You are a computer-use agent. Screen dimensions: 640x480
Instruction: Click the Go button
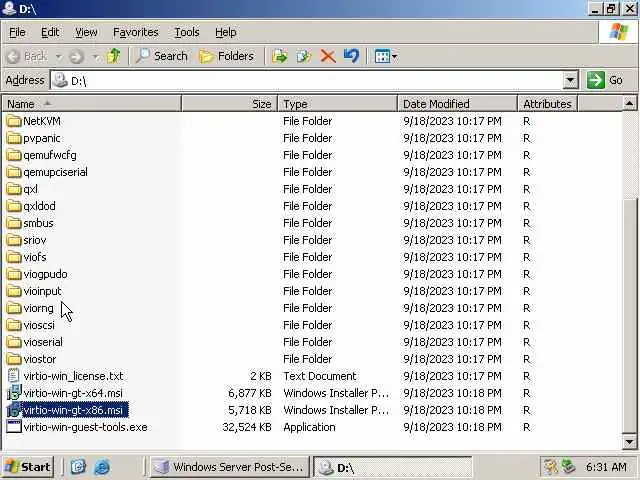coord(605,80)
